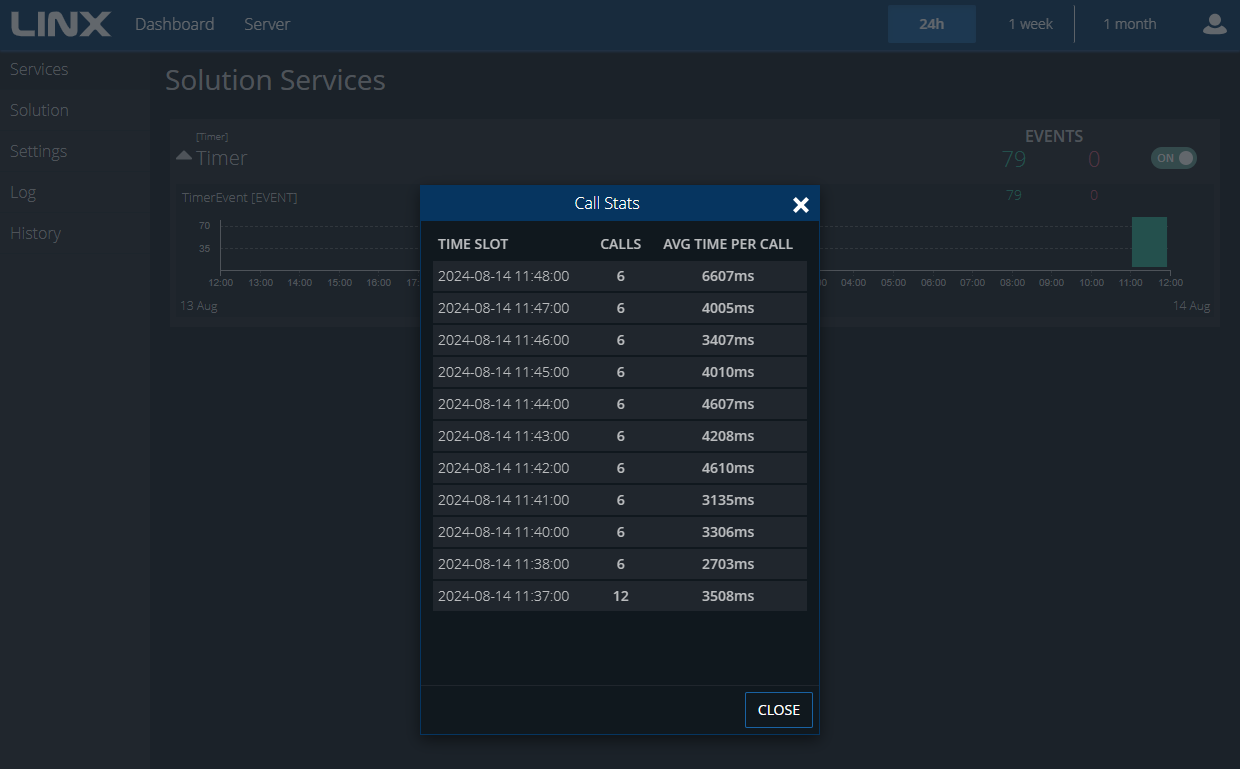Toggle the Timer service ON switch
Image resolution: width=1240 pixels, height=769 pixels.
[x=1173, y=158]
